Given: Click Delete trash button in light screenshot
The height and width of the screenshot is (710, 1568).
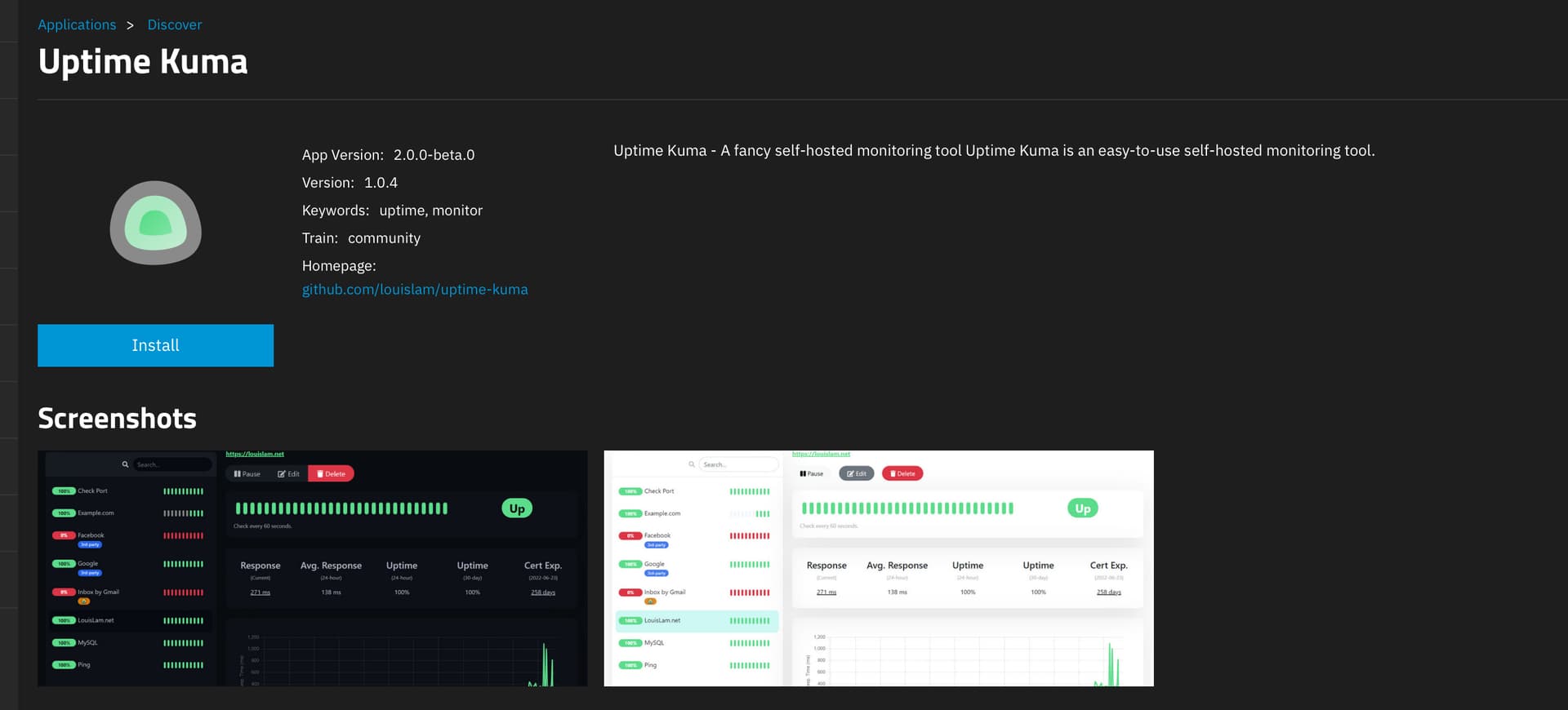Looking at the screenshot, I should click(x=902, y=474).
